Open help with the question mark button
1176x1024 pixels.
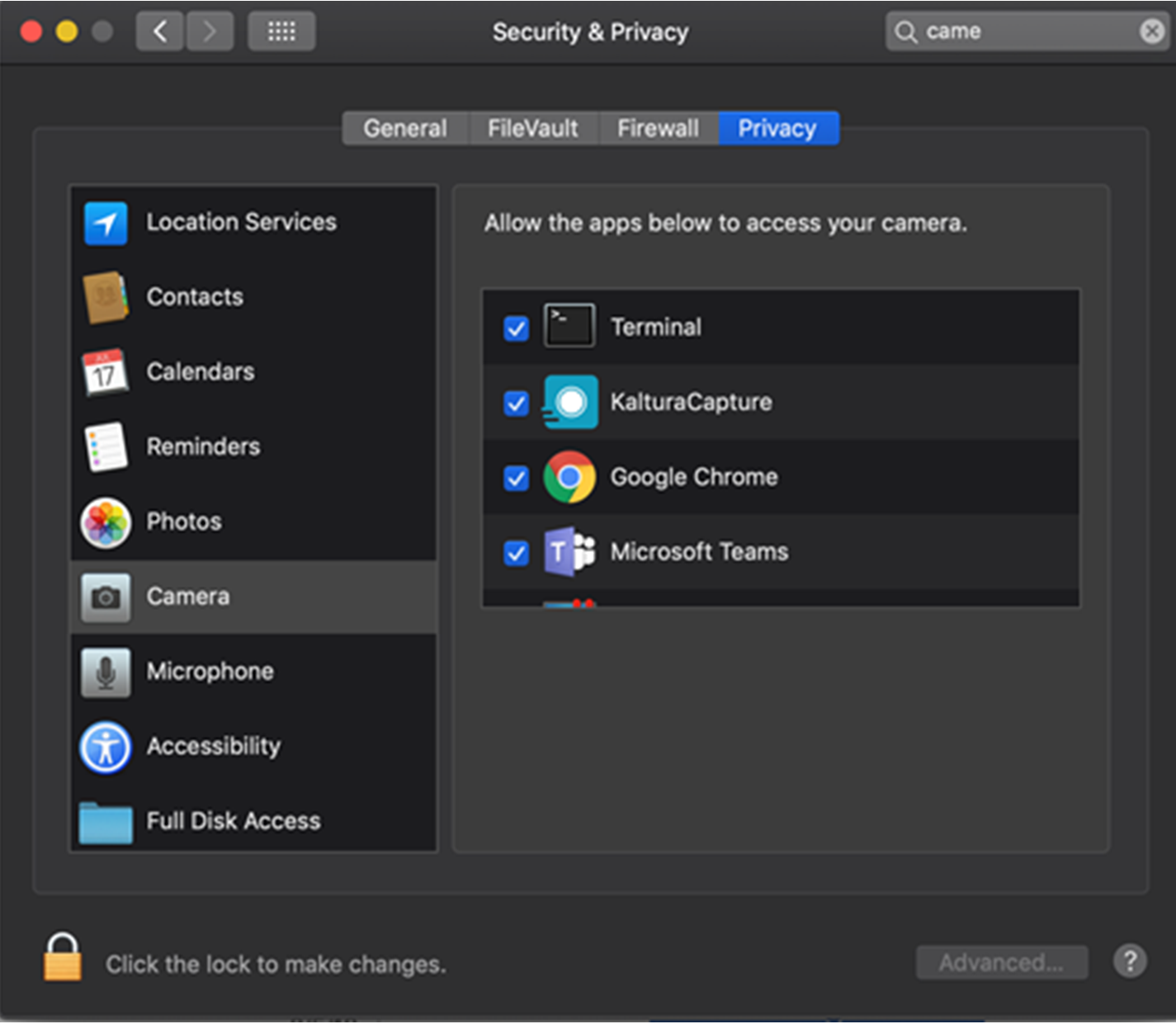1130,960
